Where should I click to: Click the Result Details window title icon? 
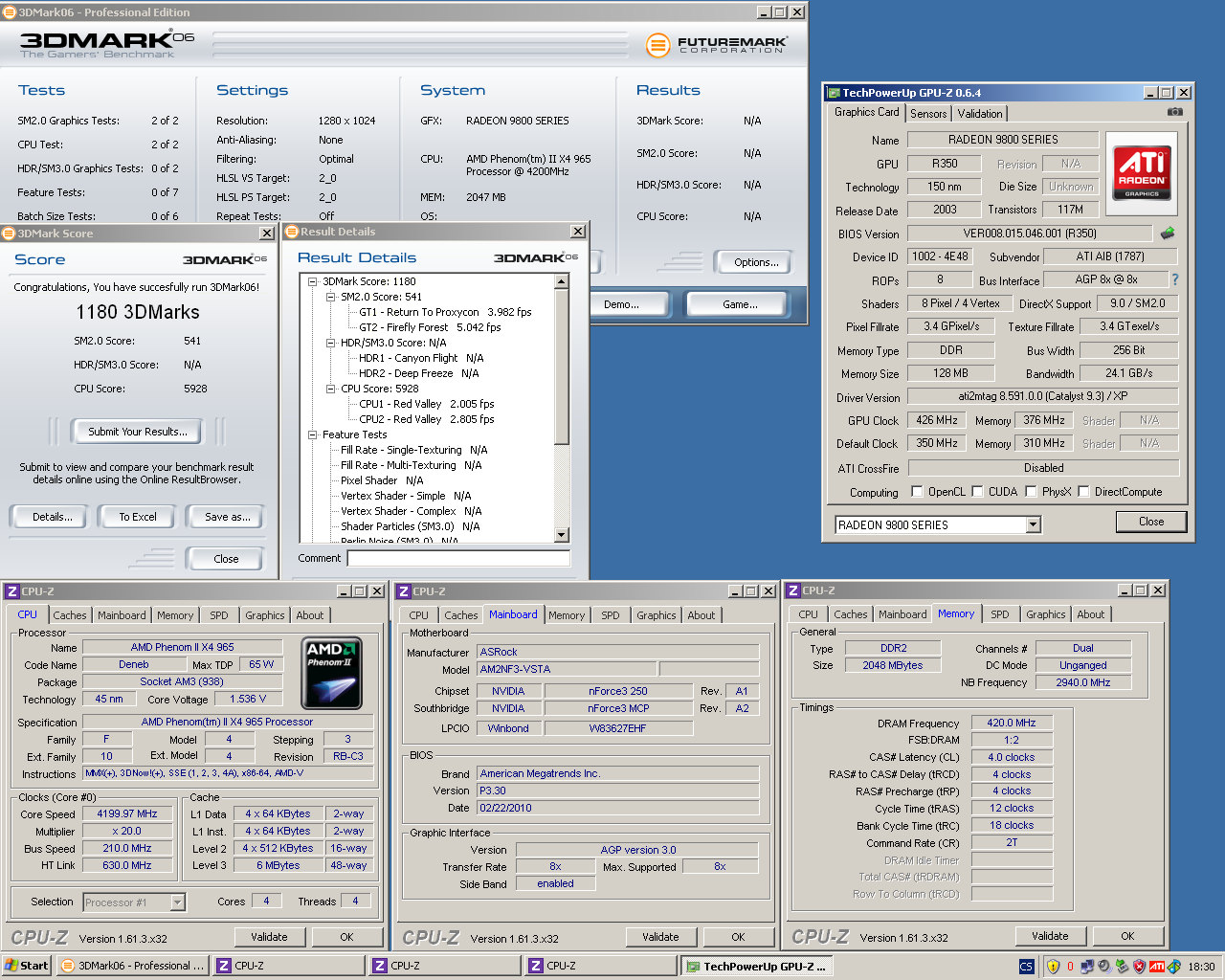[x=292, y=232]
